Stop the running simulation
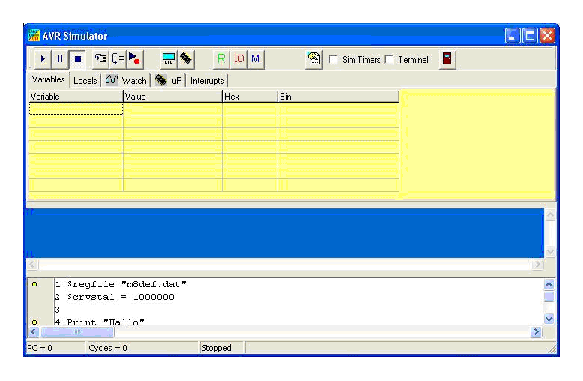This screenshot has height=381, width=583. (77, 59)
